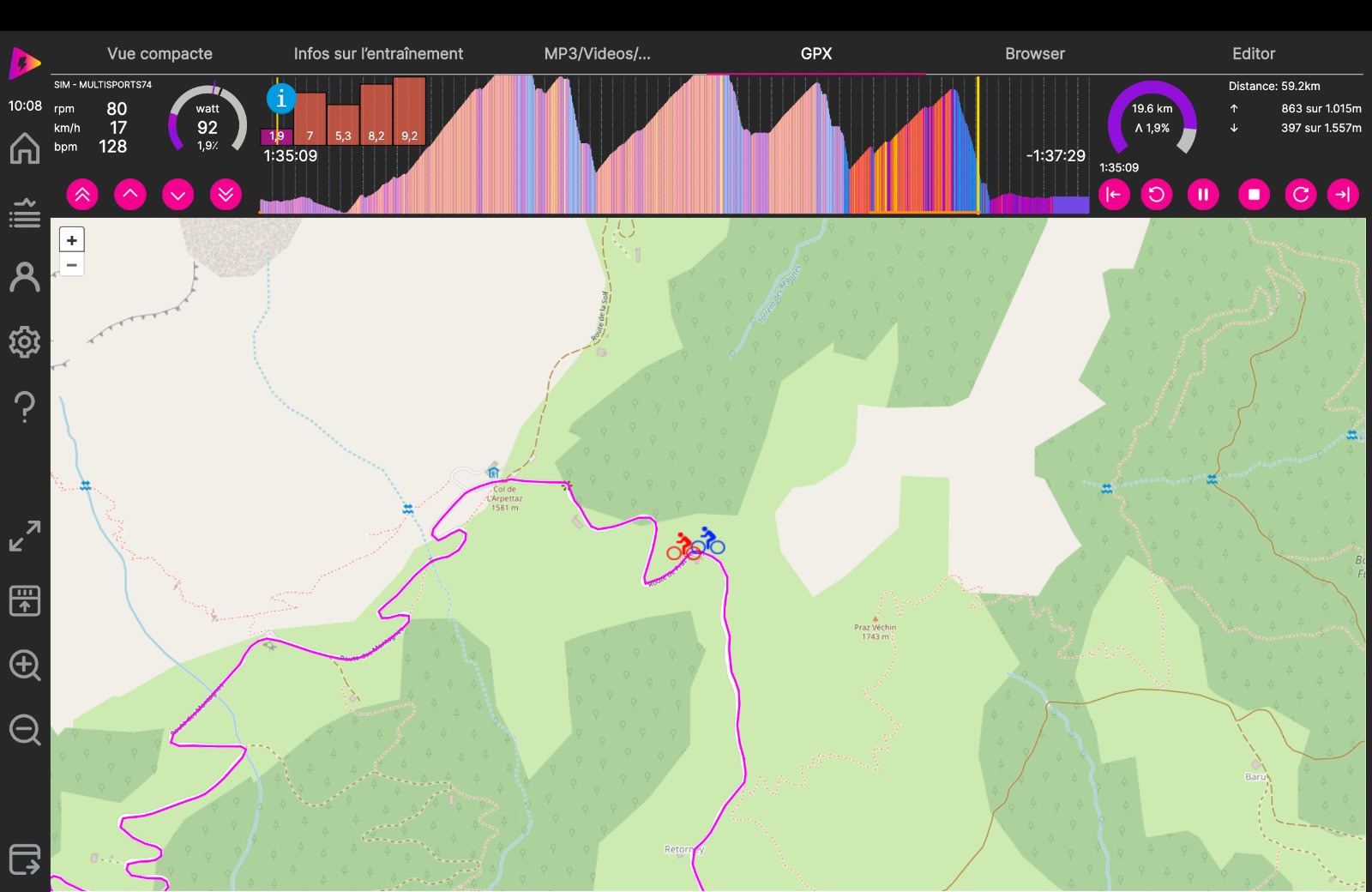Screen dimensions: 1372x892
Task: Open the workout list icon
Action: pyautogui.click(x=24, y=213)
